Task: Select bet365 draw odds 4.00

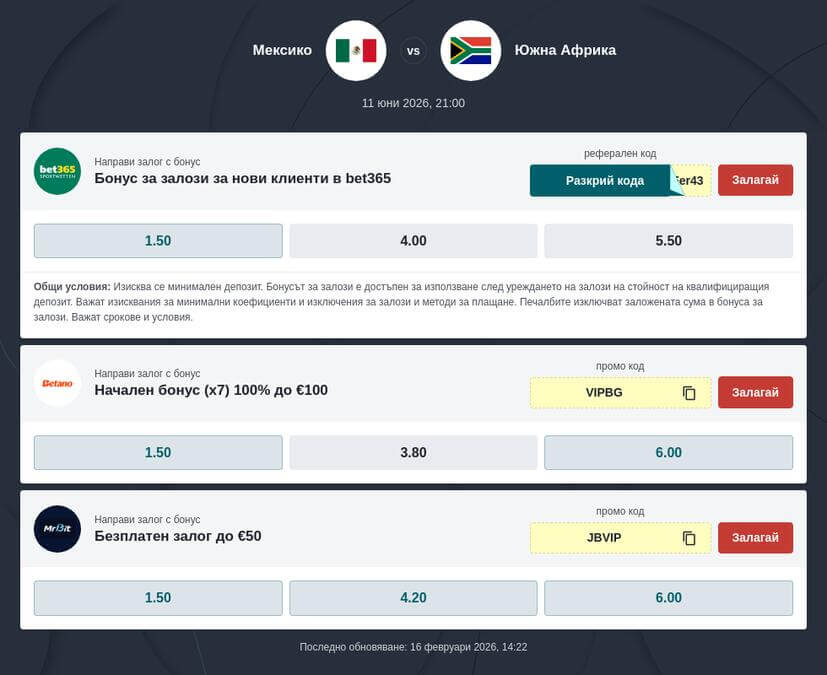Action: (413, 241)
